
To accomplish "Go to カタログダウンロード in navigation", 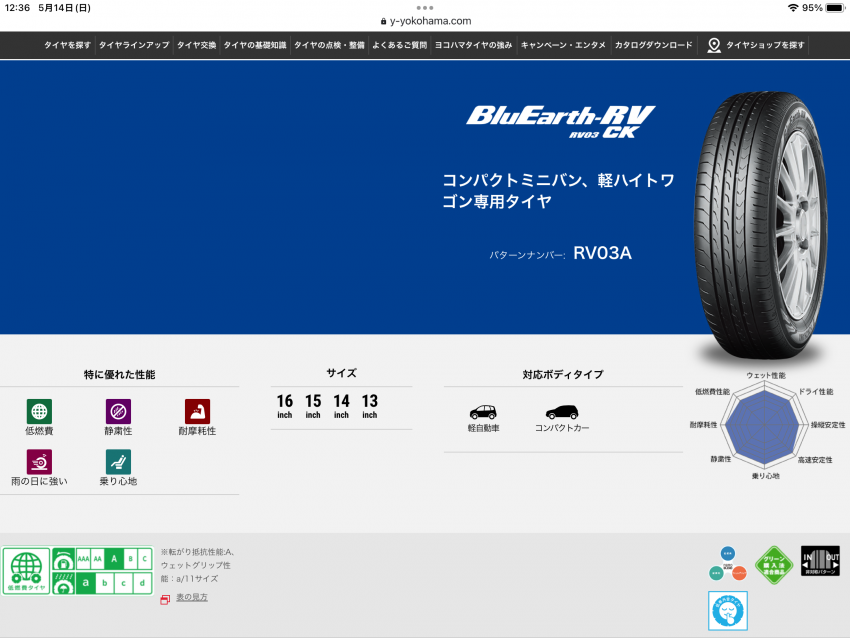I will click(x=653, y=45).
